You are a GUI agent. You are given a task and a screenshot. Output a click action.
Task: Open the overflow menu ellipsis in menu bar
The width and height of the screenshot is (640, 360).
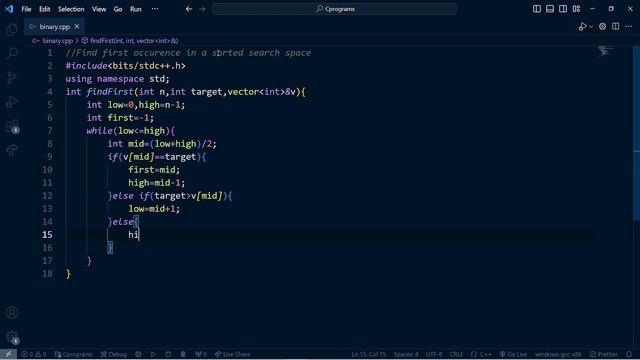click(155, 9)
